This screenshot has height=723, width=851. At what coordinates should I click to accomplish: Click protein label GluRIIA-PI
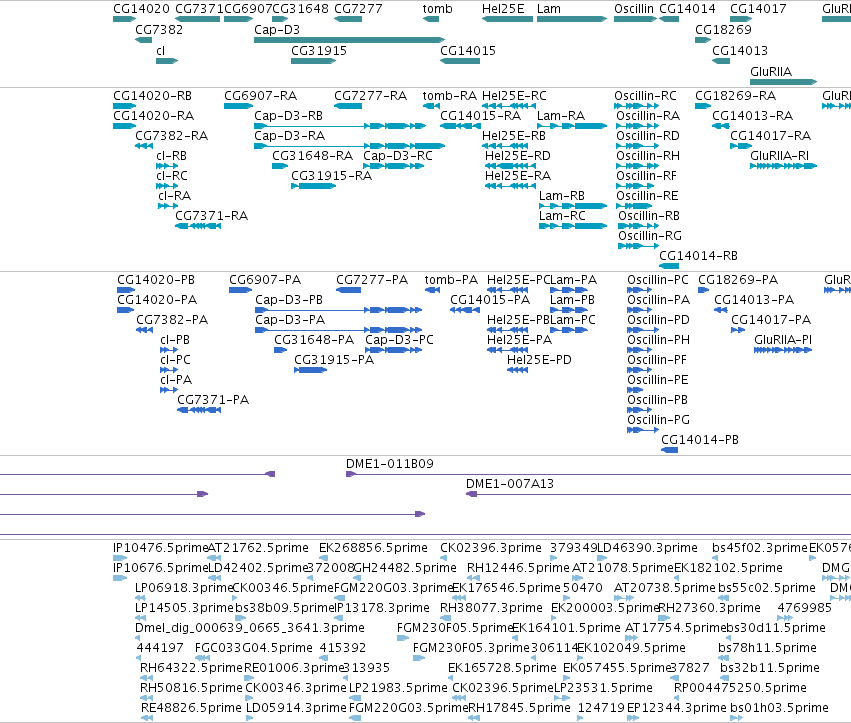[783, 339]
